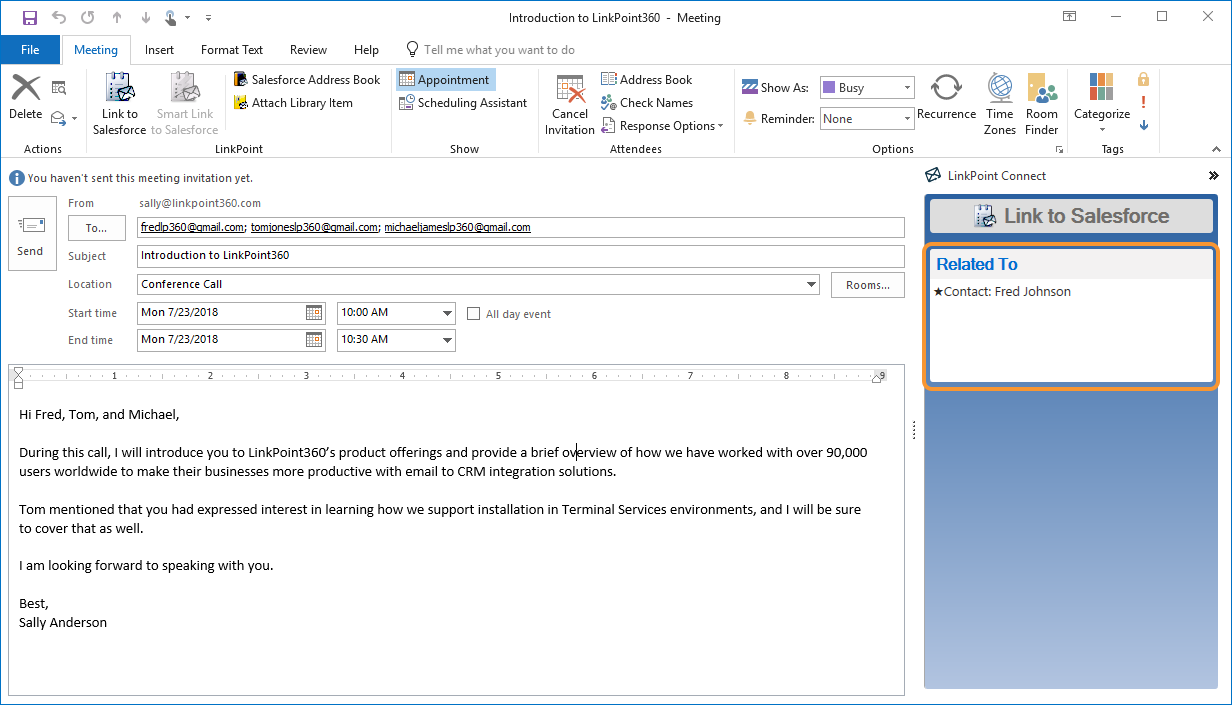Open the 10:00 AM start time dropdown
Screen dimensions: 1232x705
447,313
